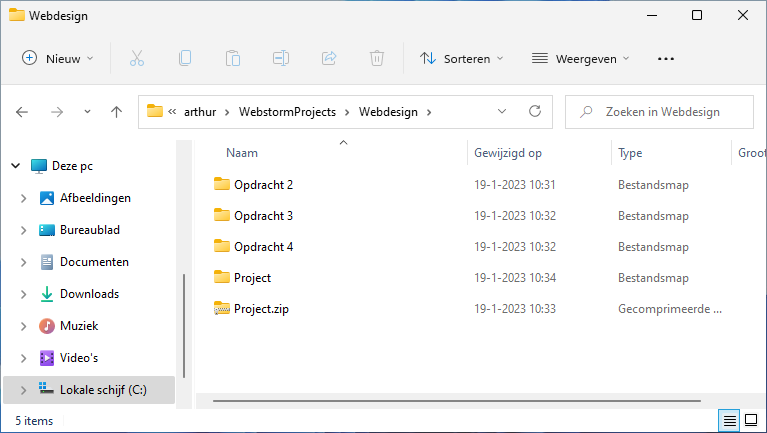This screenshot has height=433, width=767.
Task: Expand the Bureaublad tree node
Action: 23,230
